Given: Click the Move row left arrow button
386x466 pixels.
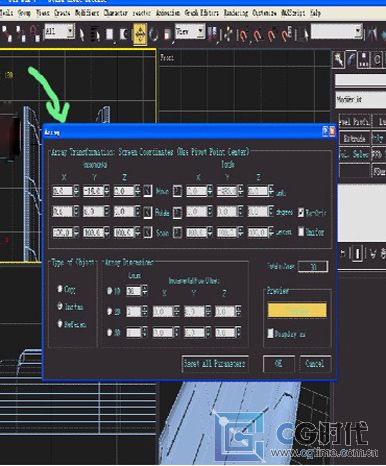Looking at the screenshot, I should pyautogui.click(x=148, y=191).
